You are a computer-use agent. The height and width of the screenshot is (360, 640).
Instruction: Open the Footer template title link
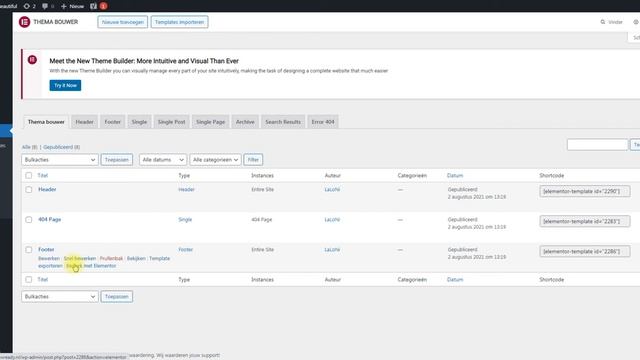point(46,249)
